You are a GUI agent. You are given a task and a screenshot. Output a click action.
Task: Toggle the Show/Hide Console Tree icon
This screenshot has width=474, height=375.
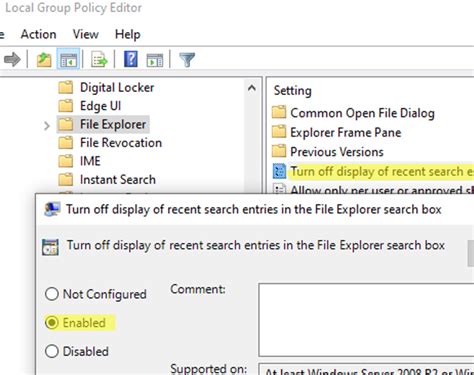coord(68,60)
